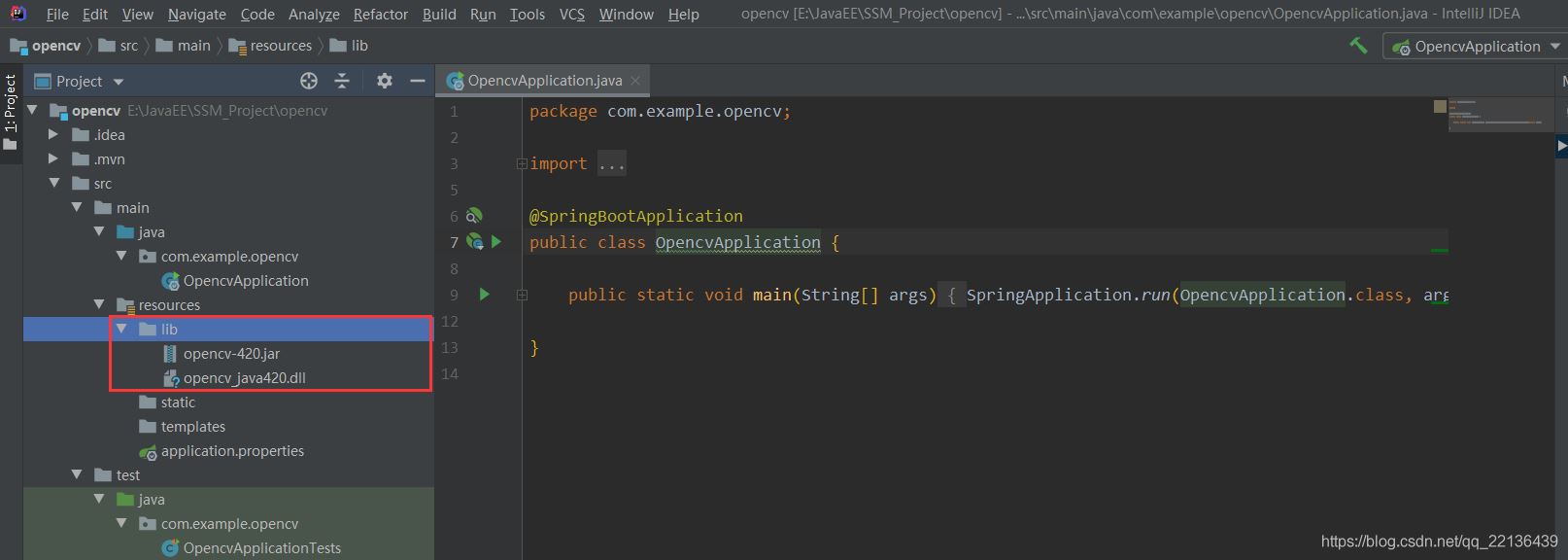Screen dimensions: 1568x560
Task: Expand the .idea folder arrow
Action: pos(54,134)
